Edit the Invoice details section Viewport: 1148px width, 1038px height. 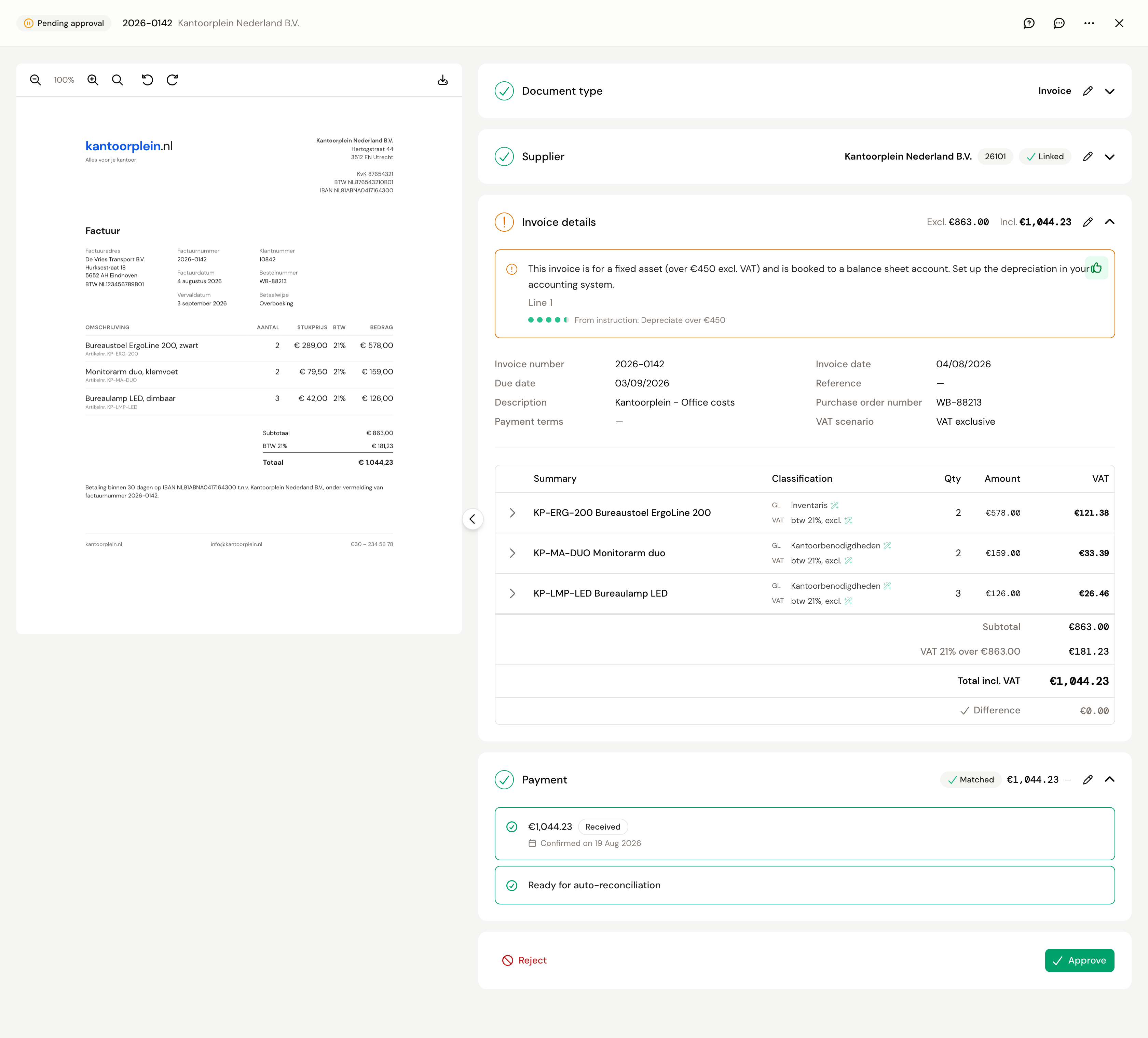pos(1088,222)
